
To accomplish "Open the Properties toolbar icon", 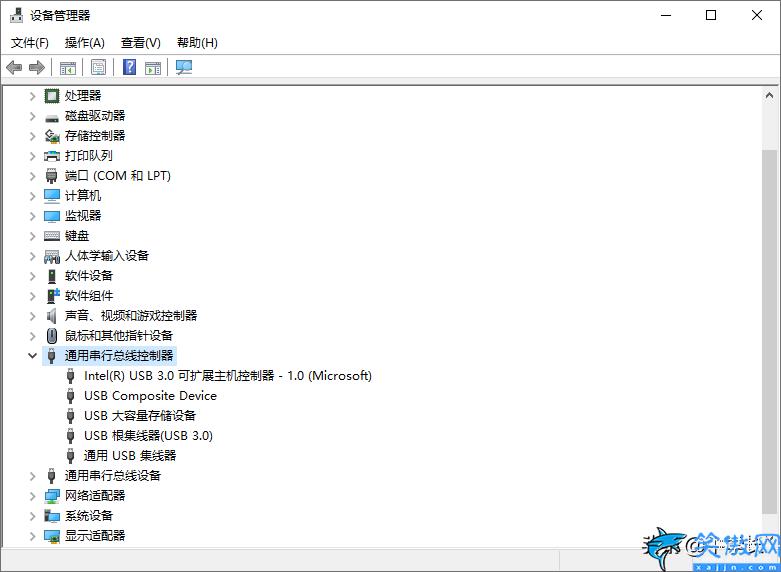I will click(99, 67).
